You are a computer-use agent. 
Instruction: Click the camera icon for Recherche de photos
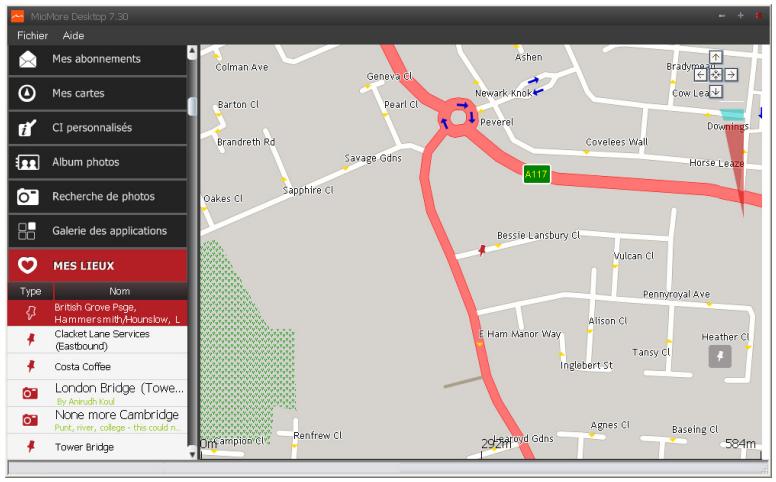28,196
